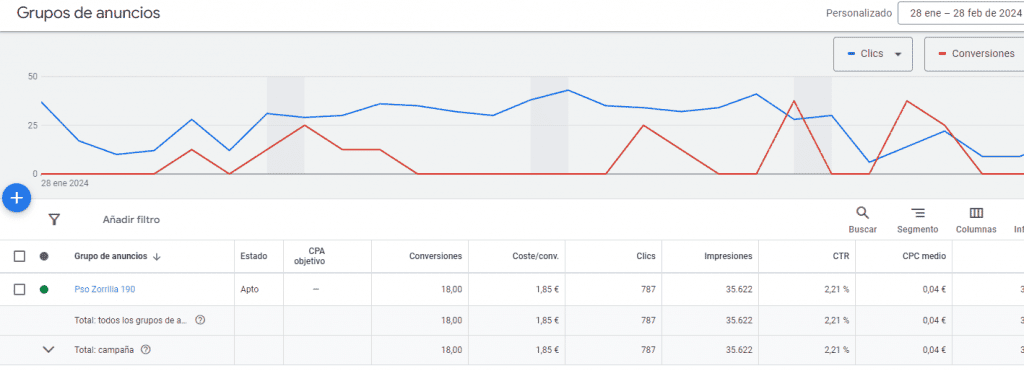Sort by the CTR column header

[x=841, y=256]
